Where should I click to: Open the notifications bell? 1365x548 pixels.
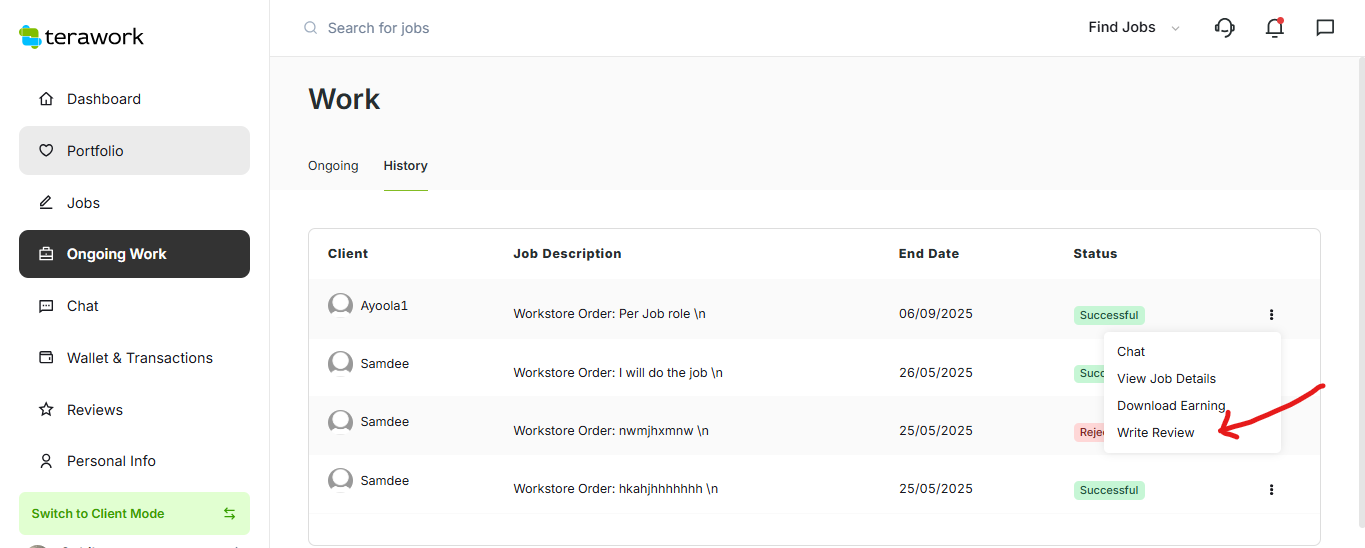1274,28
